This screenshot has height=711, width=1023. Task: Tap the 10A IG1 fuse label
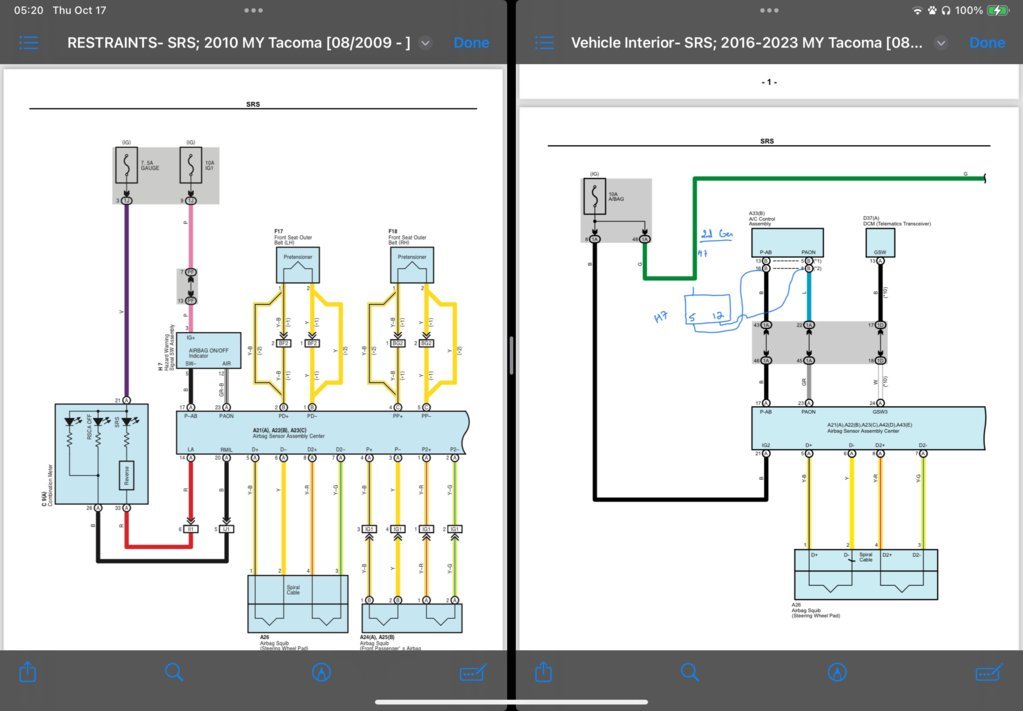[x=209, y=165]
